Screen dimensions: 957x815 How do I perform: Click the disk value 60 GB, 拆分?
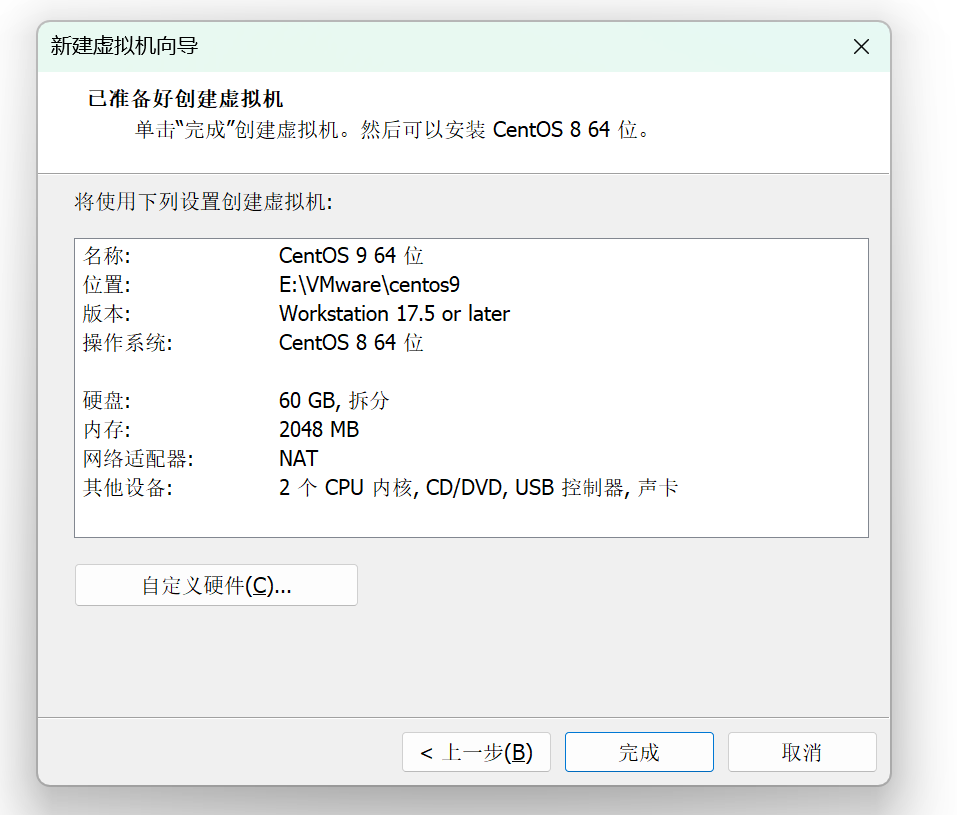pos(334,400)
